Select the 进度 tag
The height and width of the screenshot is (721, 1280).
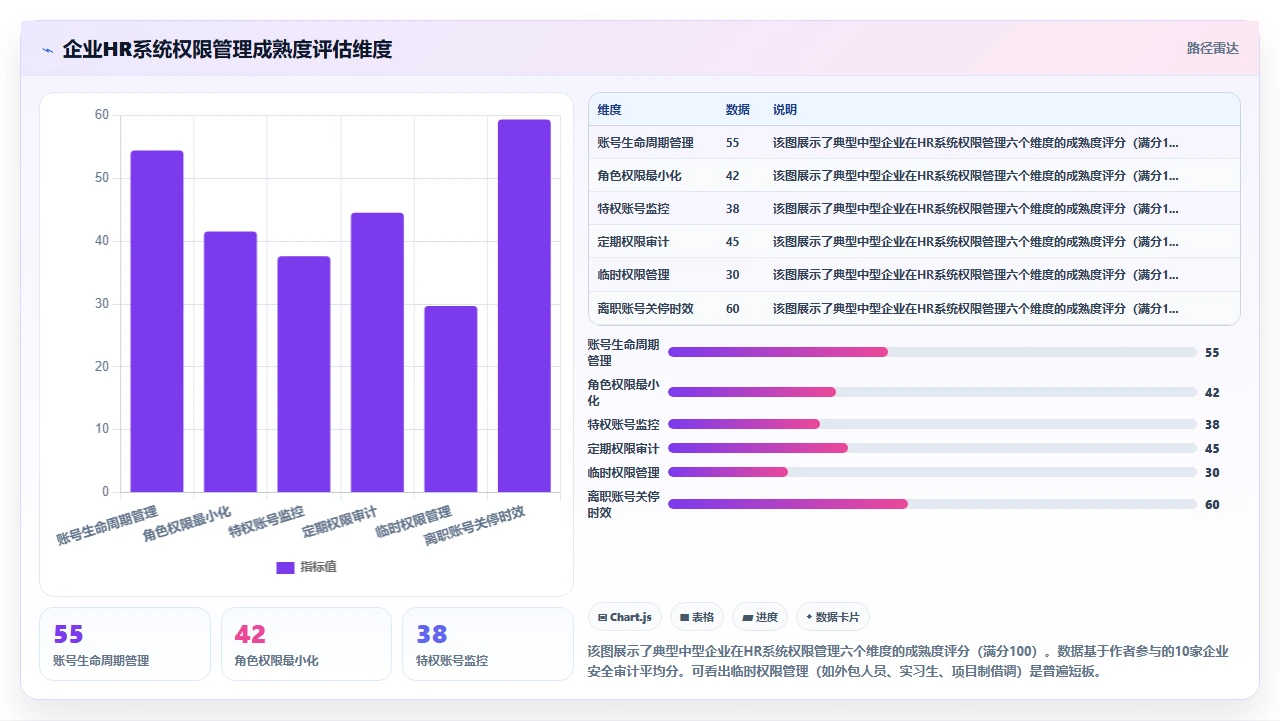pos(760,617)
